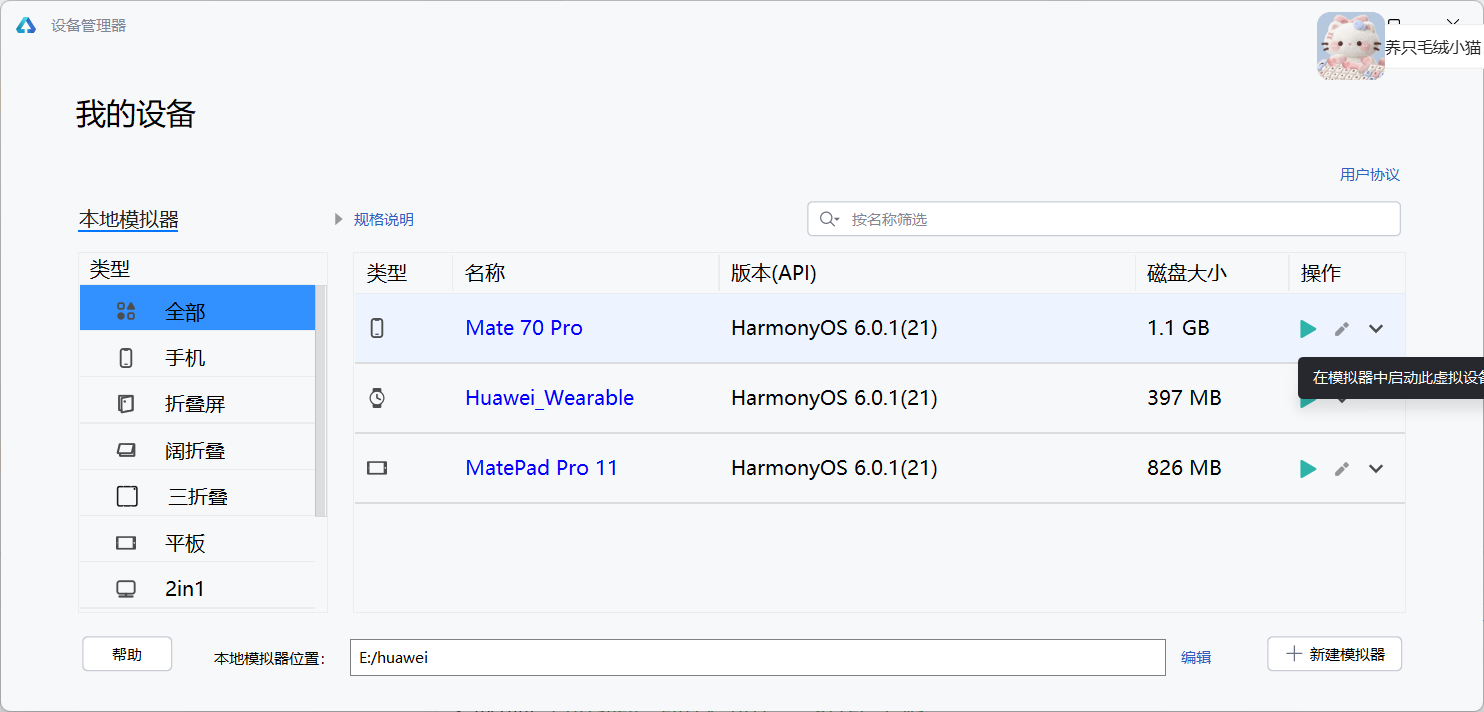Click the watch icon in Huawei_Wearable row
Viewport: 1484px width, 712px height.
click(377, 398)
